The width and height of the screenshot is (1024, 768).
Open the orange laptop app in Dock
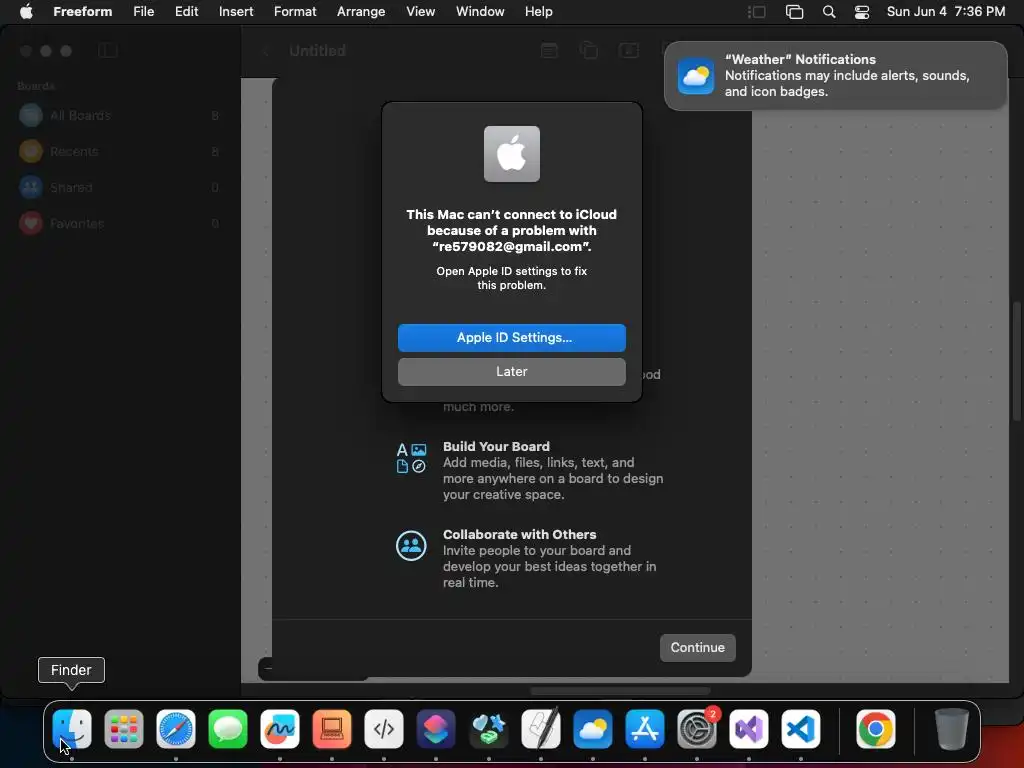332,729
